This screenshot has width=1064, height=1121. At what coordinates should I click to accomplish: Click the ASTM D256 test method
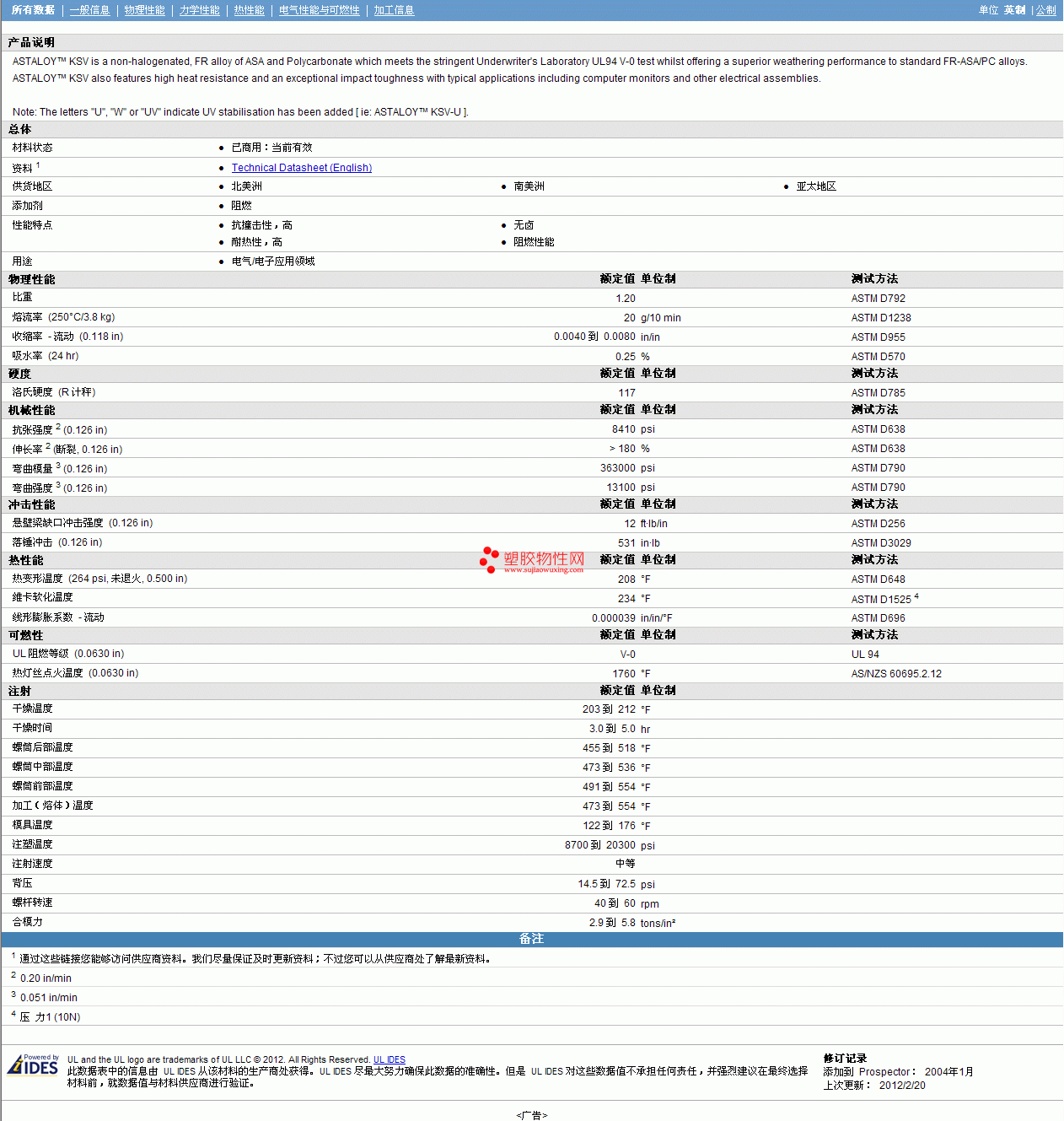point(879,524)
